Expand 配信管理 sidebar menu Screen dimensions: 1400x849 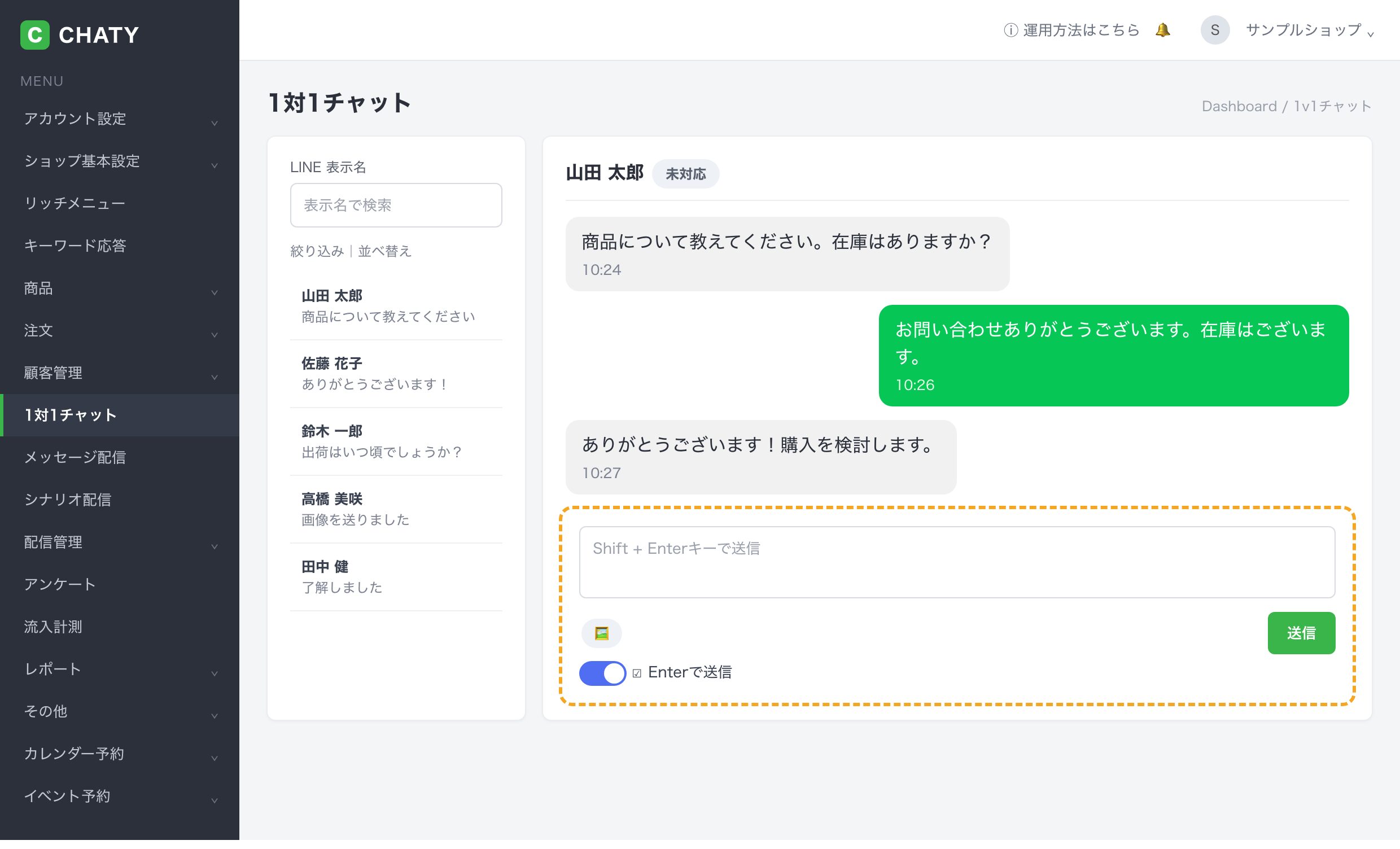119,542
